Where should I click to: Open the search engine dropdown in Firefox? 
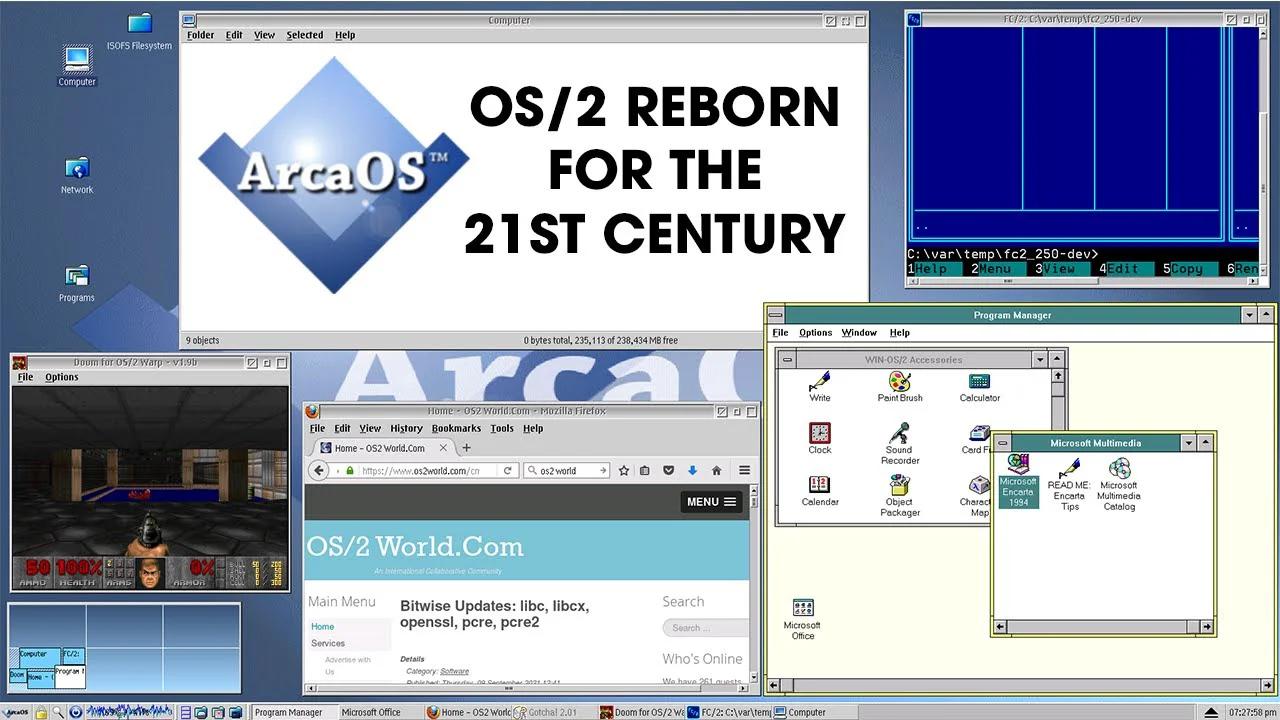pyautogui.click(x=532, y=468)
